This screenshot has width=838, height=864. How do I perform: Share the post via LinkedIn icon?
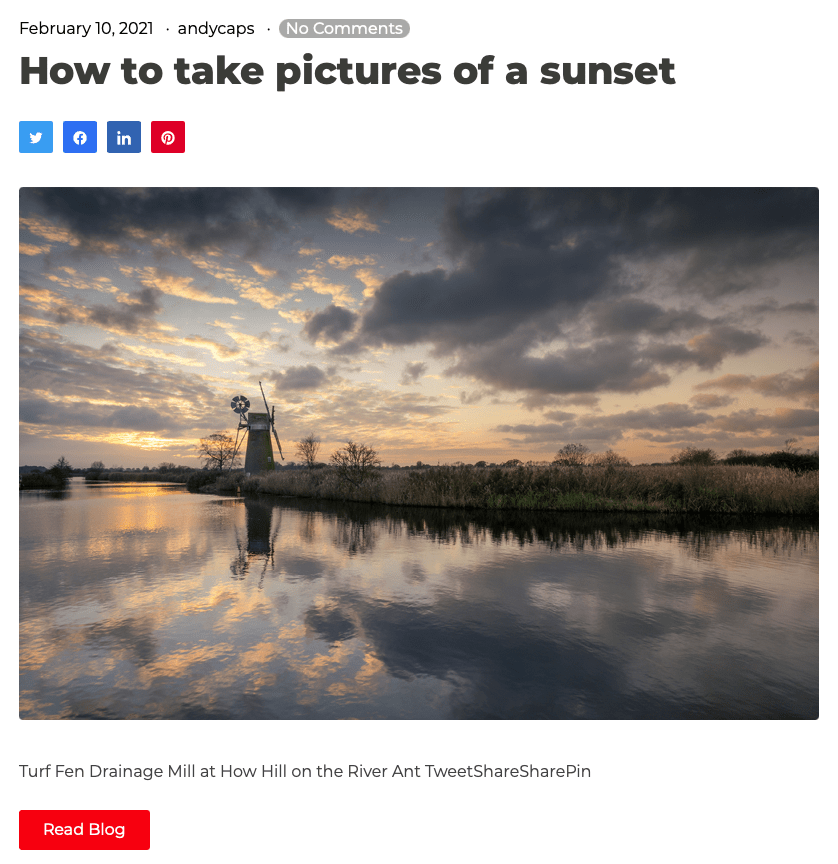(x=124, y=137)
